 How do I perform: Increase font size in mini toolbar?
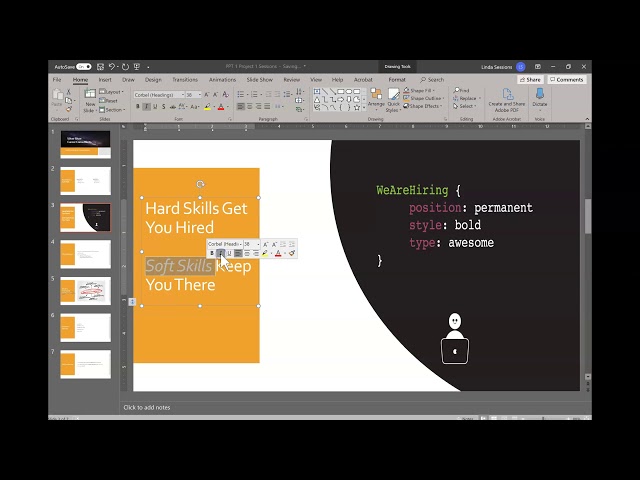coord(266,244)
